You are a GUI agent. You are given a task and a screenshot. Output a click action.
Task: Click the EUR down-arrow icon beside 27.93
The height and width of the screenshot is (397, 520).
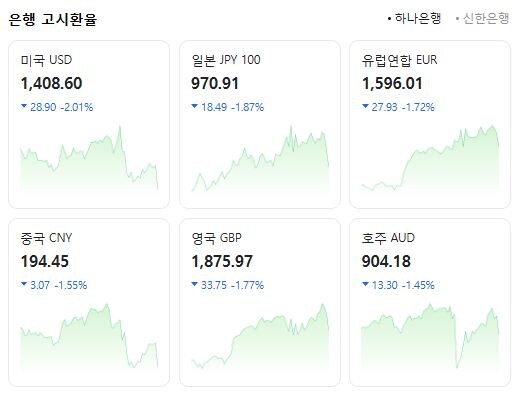point(365,106)
